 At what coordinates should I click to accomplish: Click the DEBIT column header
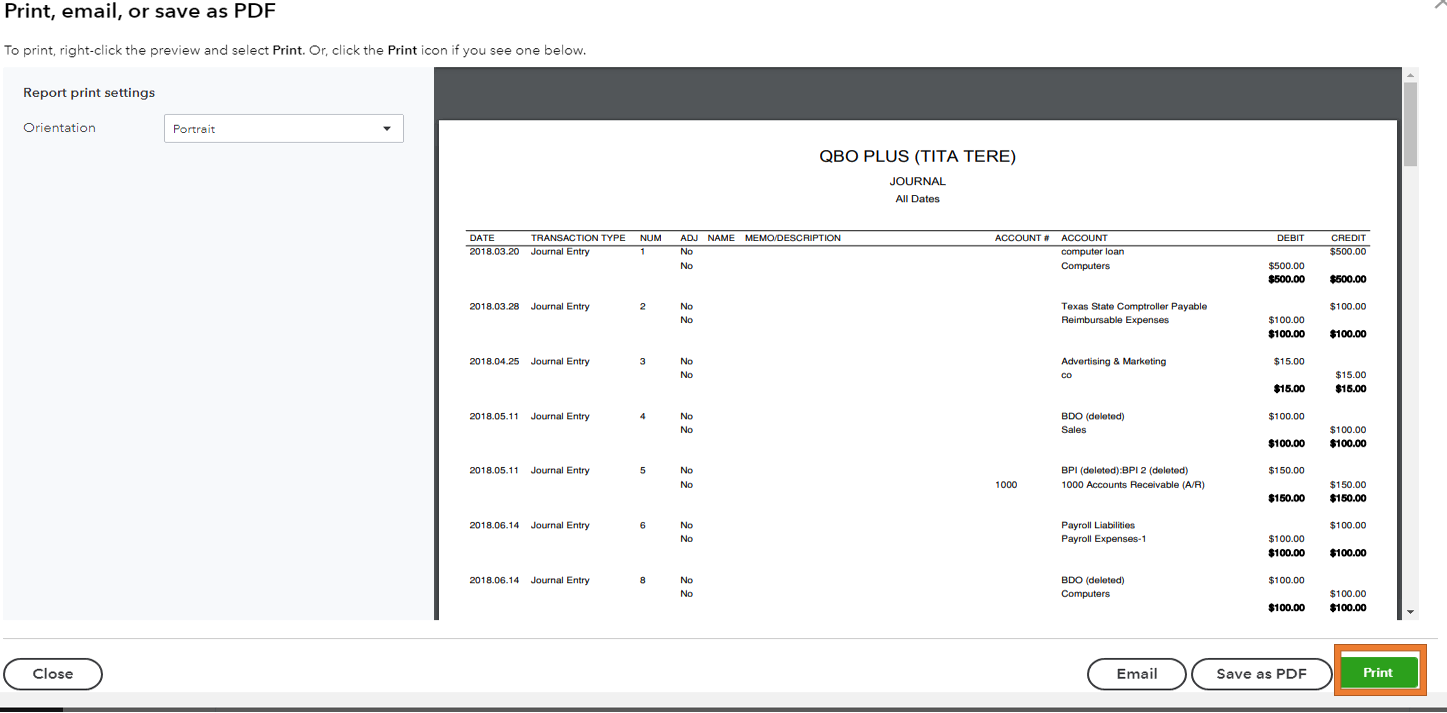click(1291, 238)
